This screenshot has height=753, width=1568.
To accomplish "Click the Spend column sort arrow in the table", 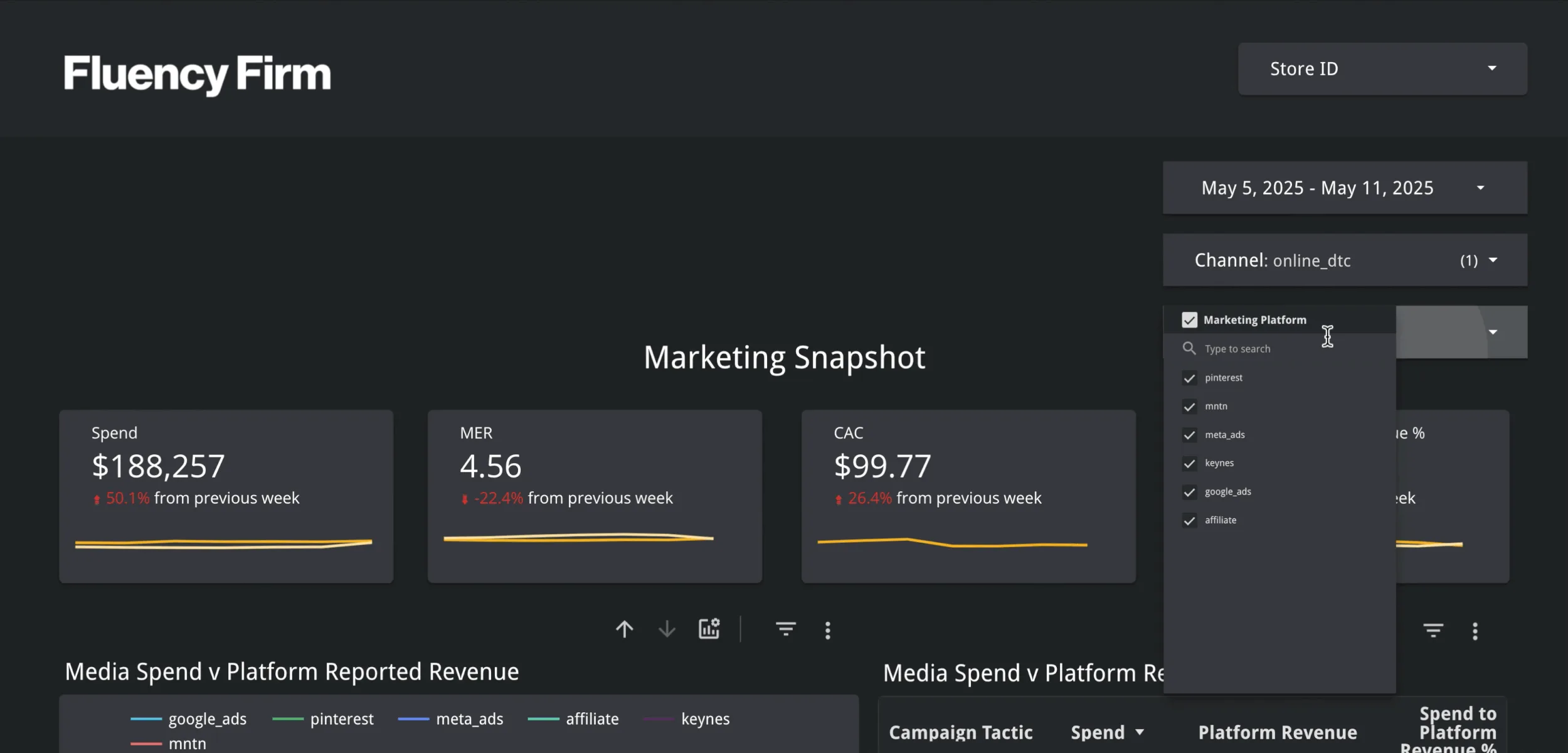I will [x=1139, y=732].
